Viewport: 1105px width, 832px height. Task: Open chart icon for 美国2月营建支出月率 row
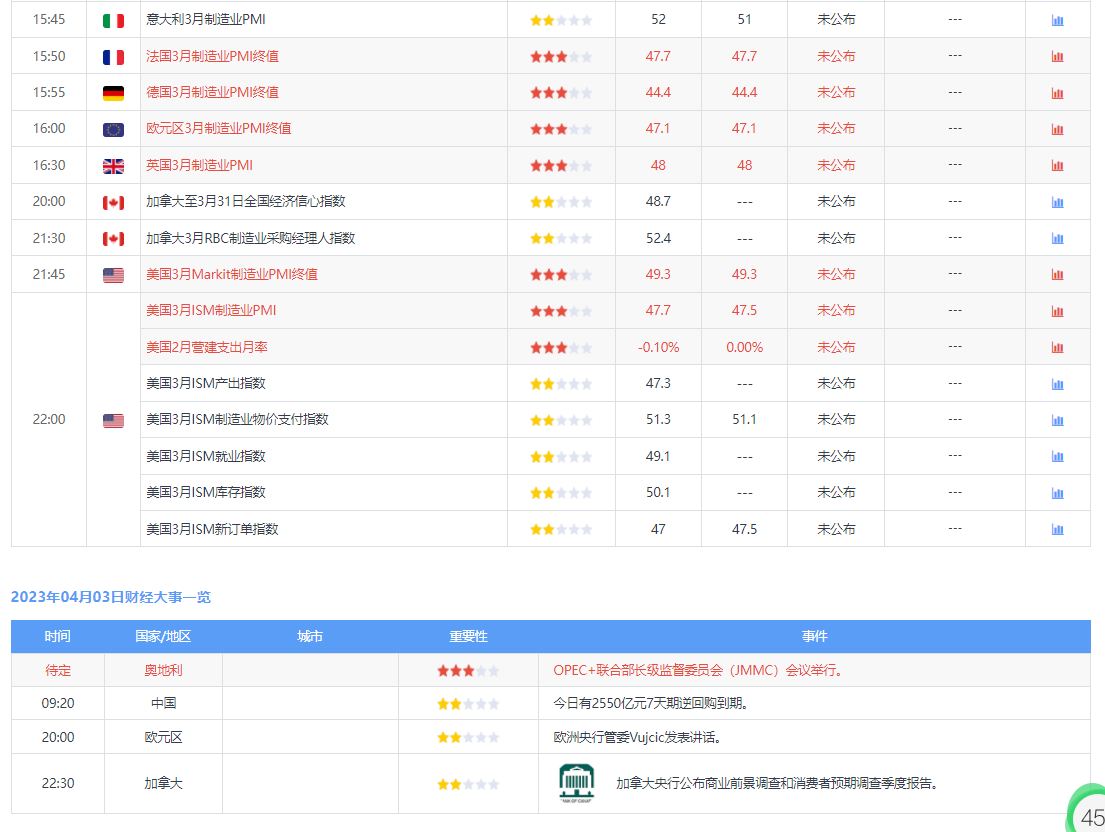tap(1057, 347)
